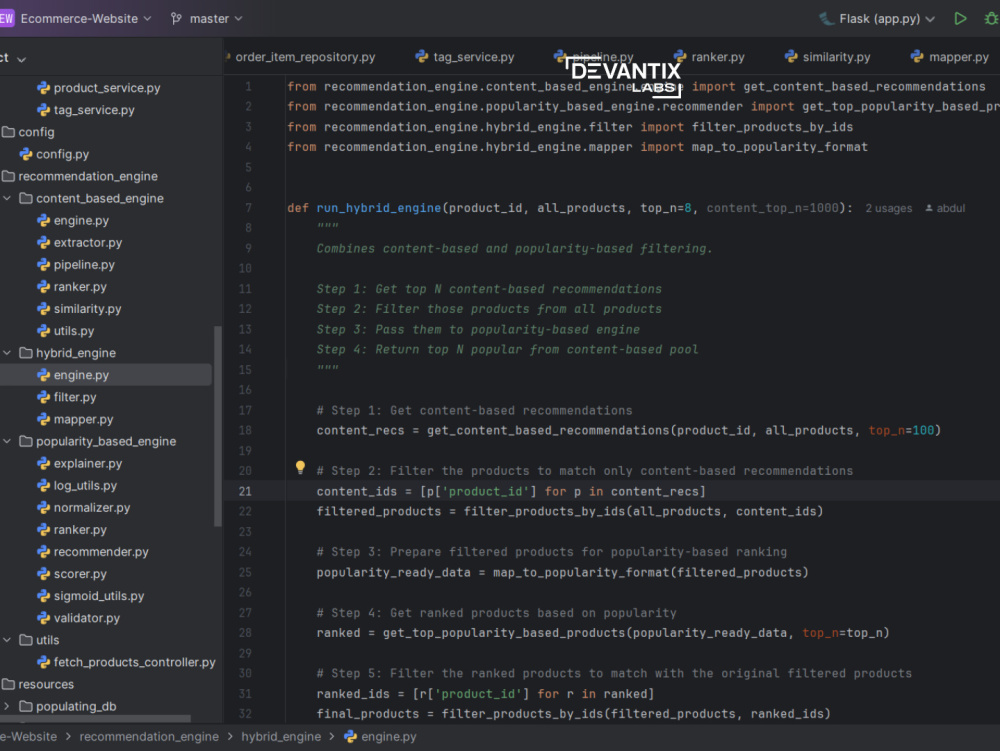Screen dimensions: 1000x751
Task: Open ranker.py under popularity_based_engine
Action: (80, 530)
